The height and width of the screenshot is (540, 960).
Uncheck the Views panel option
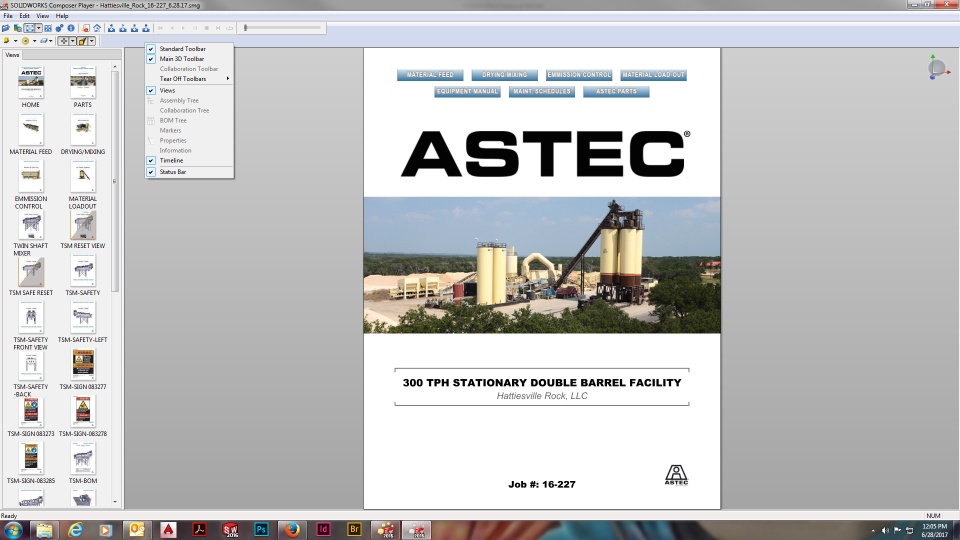[189, 90]
